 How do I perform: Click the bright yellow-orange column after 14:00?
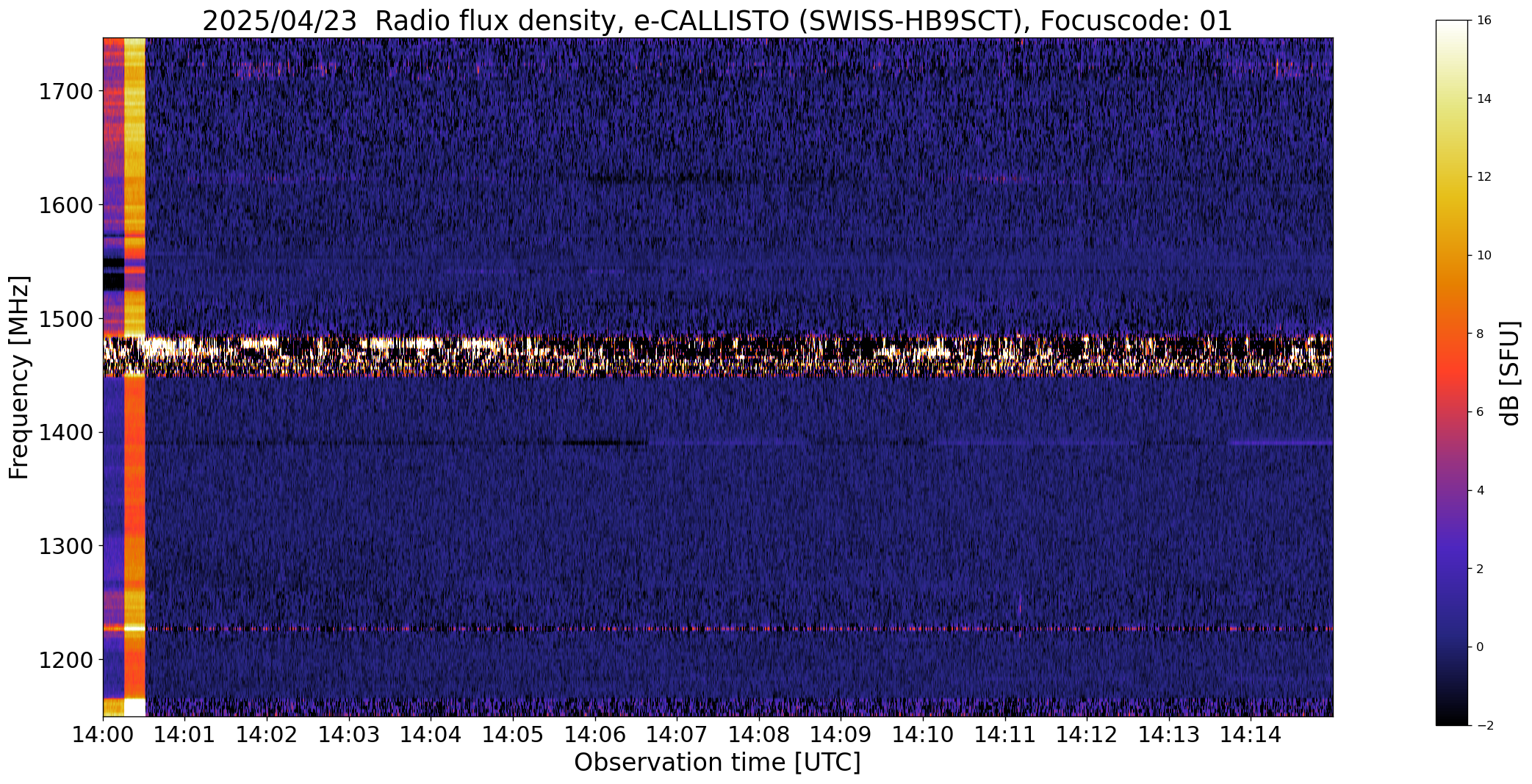point(135,377)
